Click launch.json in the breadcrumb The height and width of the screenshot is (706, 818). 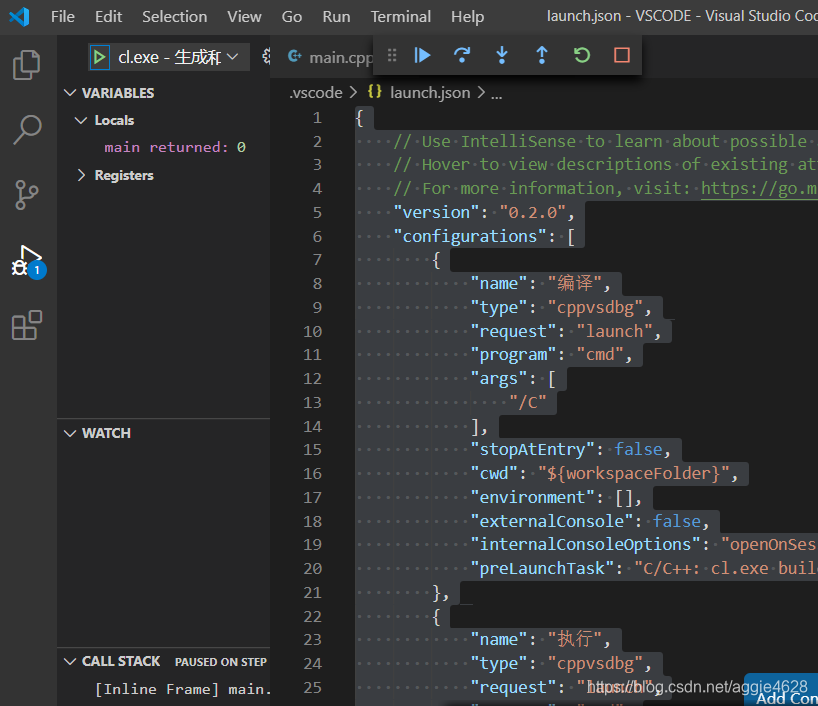pos(430,93)
